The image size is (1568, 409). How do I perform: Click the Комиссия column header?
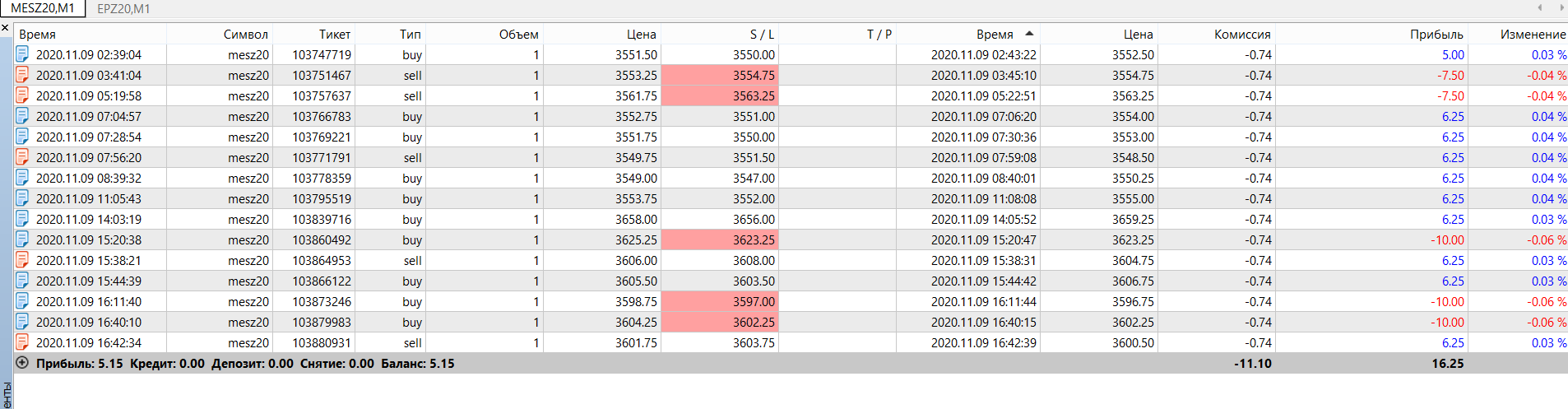click(x=1241, y=35)
